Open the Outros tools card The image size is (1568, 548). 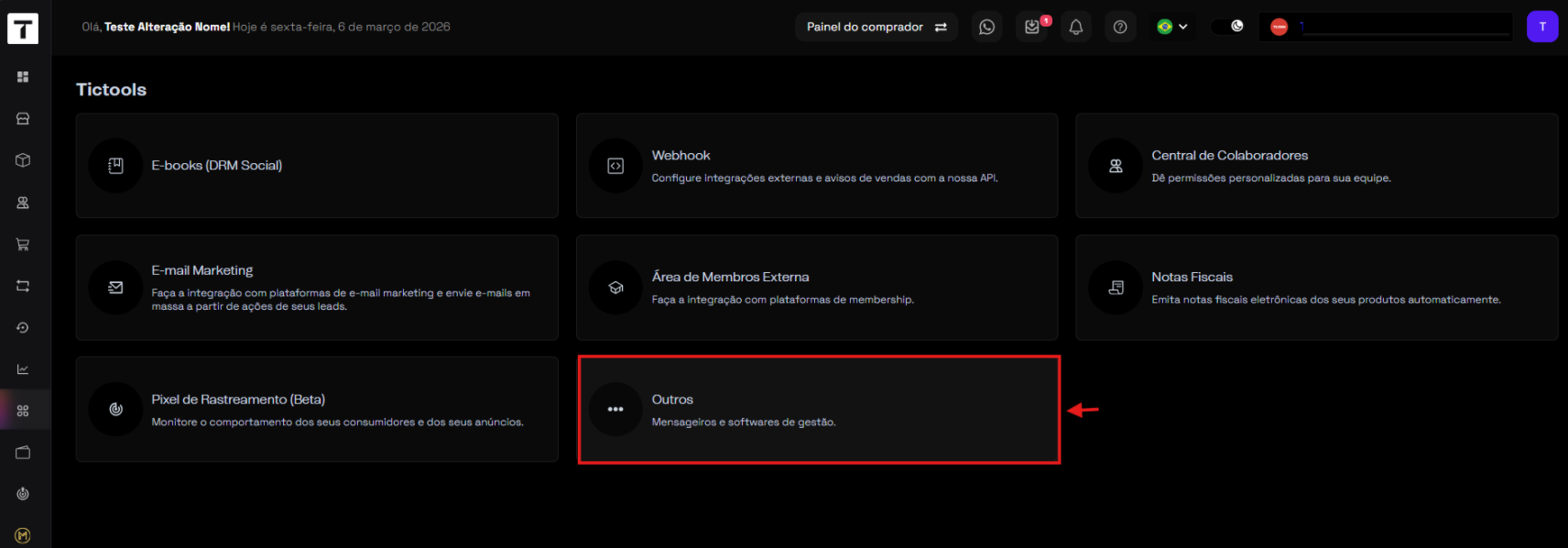click(x=818, y=410)
